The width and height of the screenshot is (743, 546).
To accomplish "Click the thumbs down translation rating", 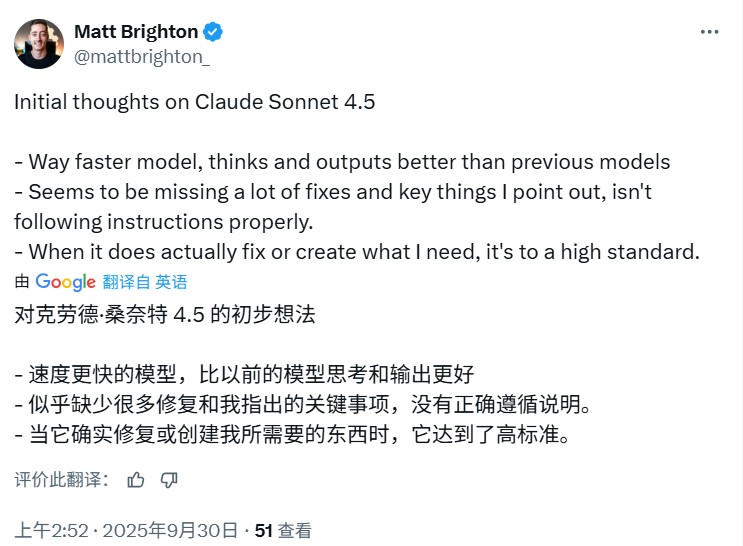I will coord(169,480).
